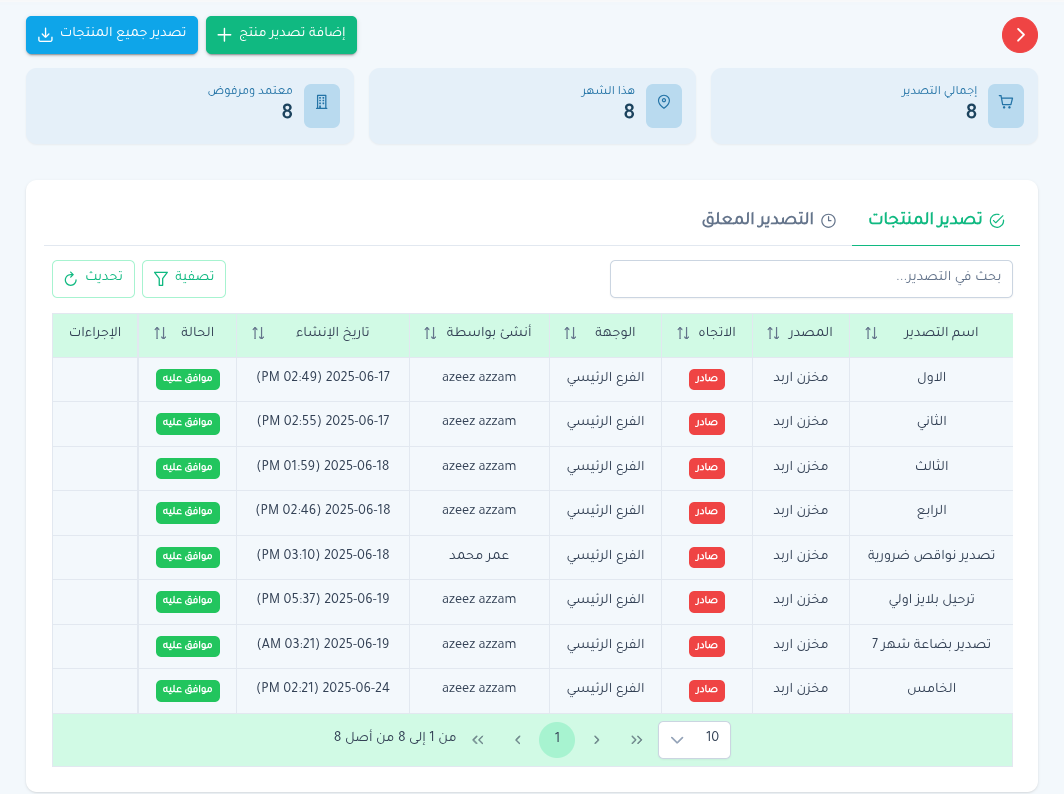Sort by تاريخ الإنشاء sort icon
Image resolution: width=1064 pixels, height=794 pixels.
point(258,333)
